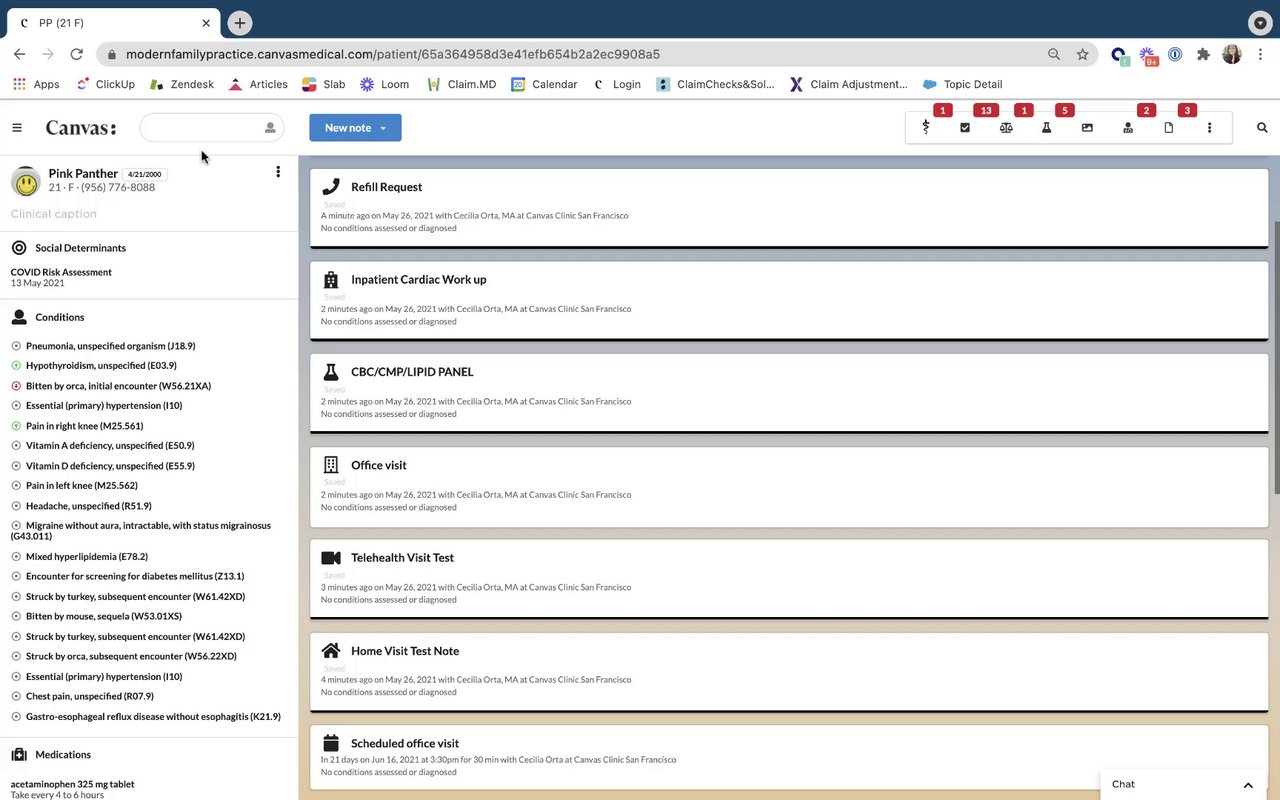Image resolution: width=1280 pixels, height=800 pixels.
Task: Click the flask icon on CBC/CMP/LIPID PANEL note
Action: (x=331, y=372)
